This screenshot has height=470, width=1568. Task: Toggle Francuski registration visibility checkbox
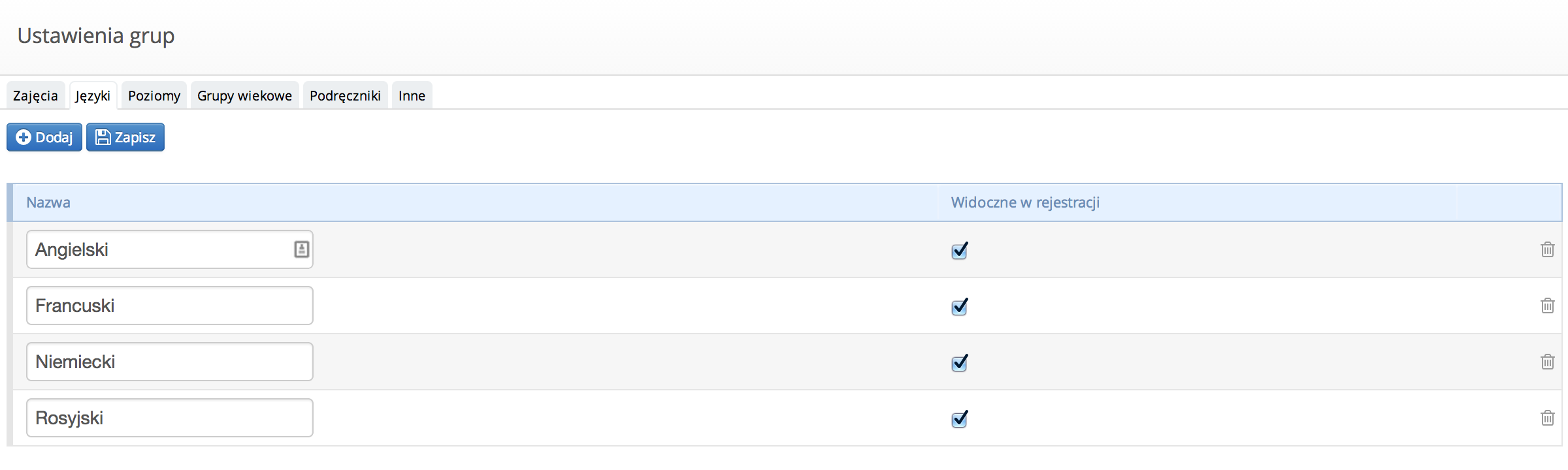click(959, 307)
